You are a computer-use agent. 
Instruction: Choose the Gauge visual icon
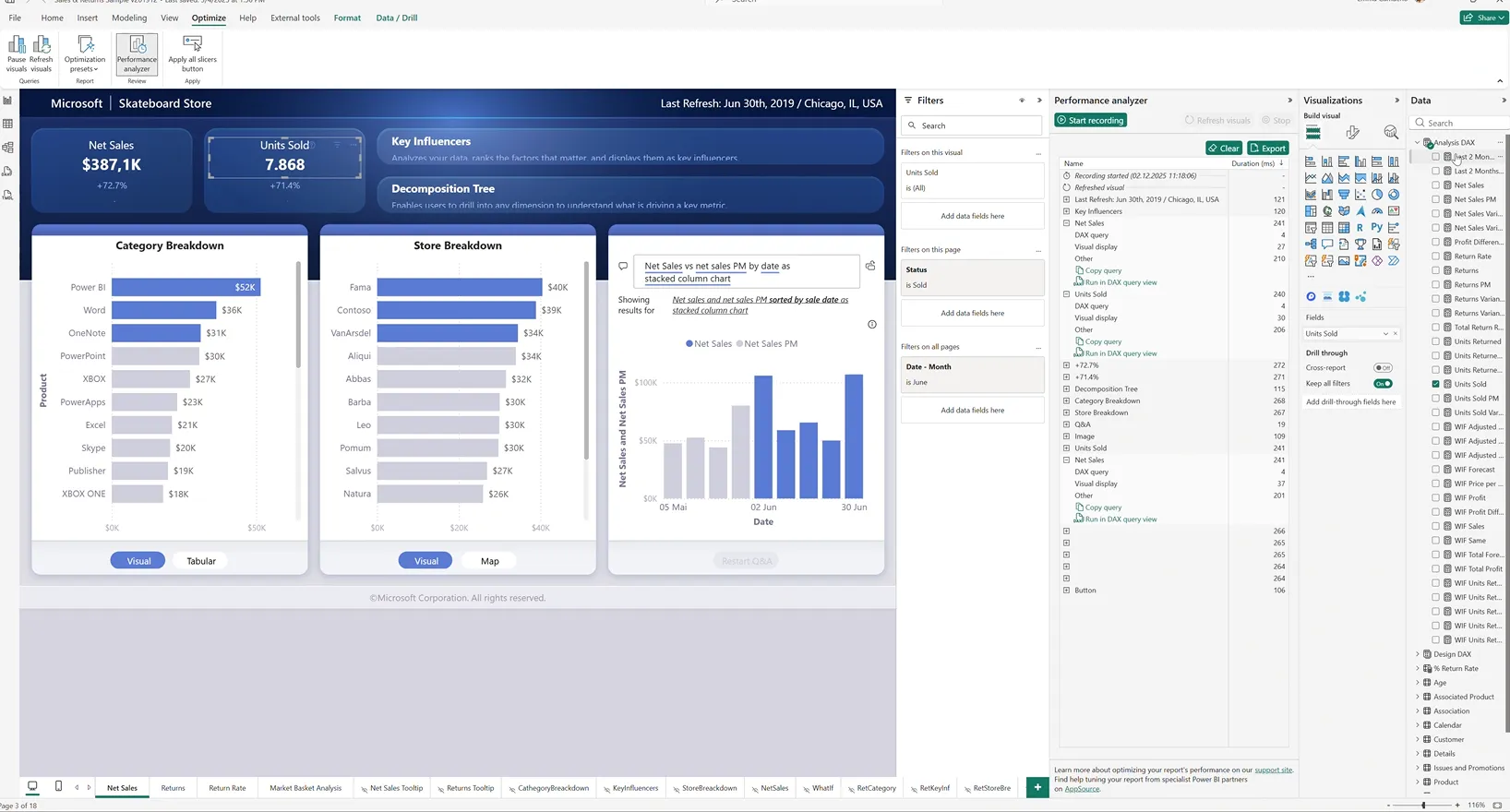click(1377, 211)
